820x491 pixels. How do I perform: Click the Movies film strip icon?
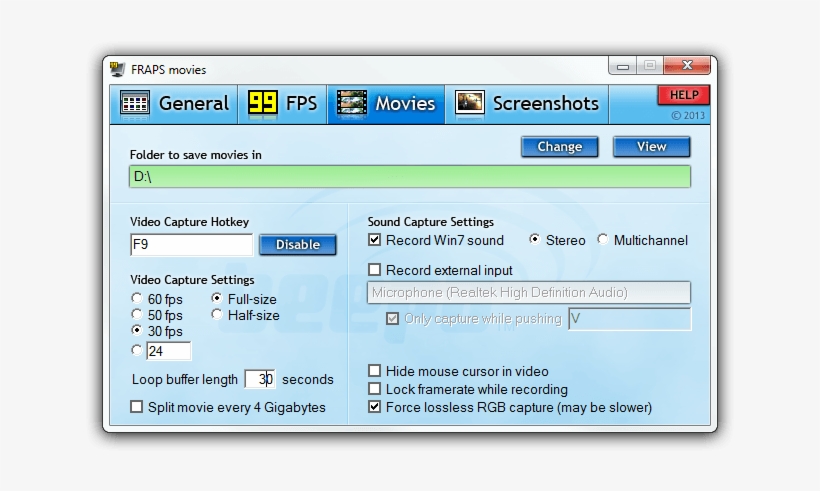click(x=352, y=103)
